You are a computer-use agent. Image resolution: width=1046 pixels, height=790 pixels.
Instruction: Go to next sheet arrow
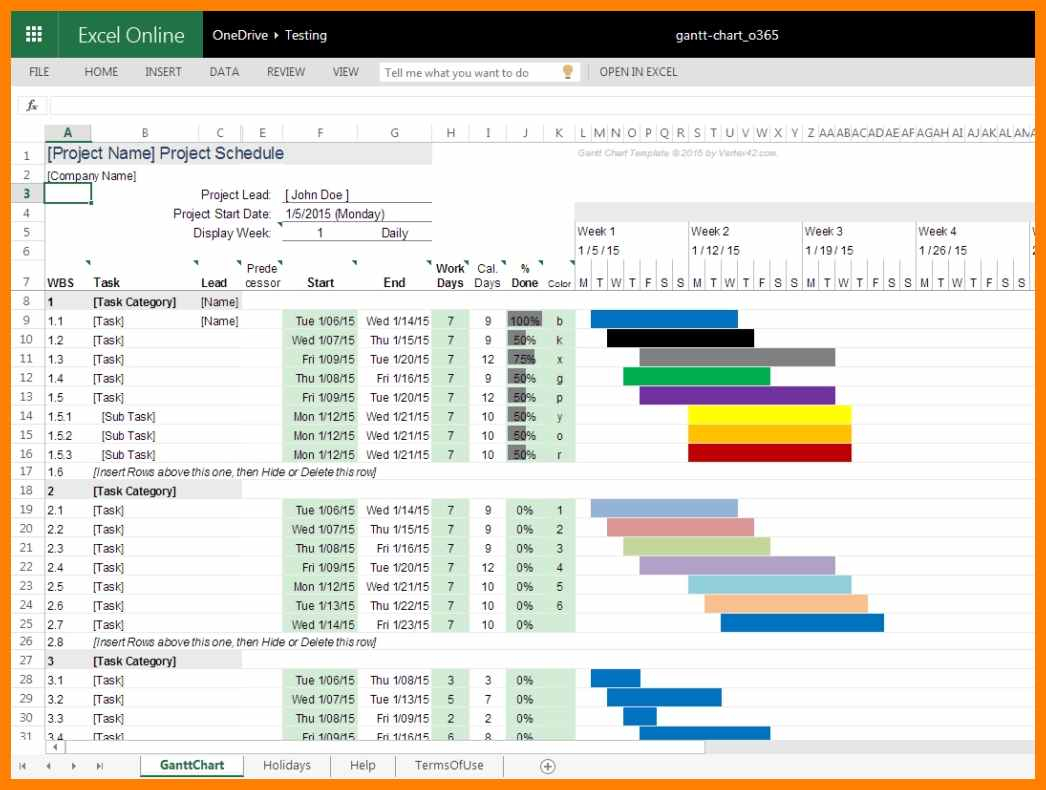(73, 766)
